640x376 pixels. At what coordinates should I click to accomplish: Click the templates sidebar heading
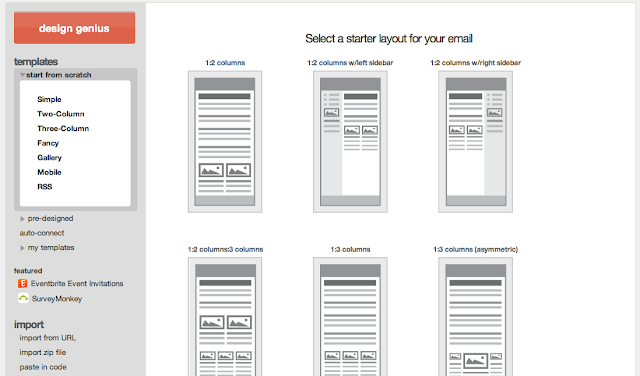[36, 62]
